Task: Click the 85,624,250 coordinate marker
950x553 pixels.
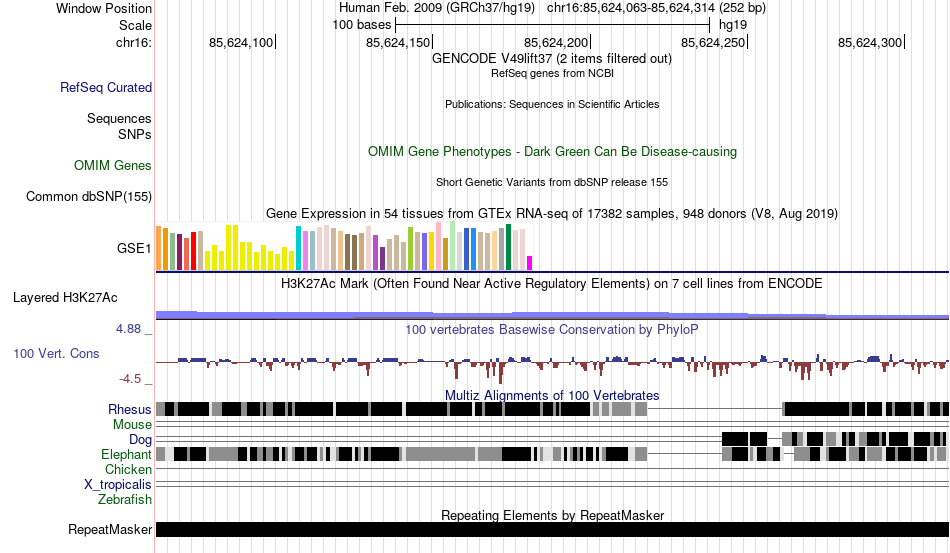Action: point(714,42)
